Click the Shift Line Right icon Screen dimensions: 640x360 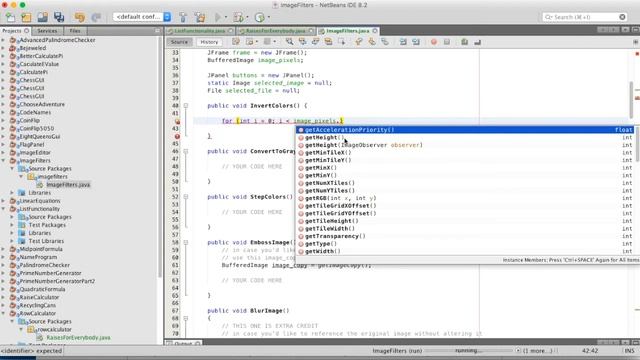click(416, 42)
